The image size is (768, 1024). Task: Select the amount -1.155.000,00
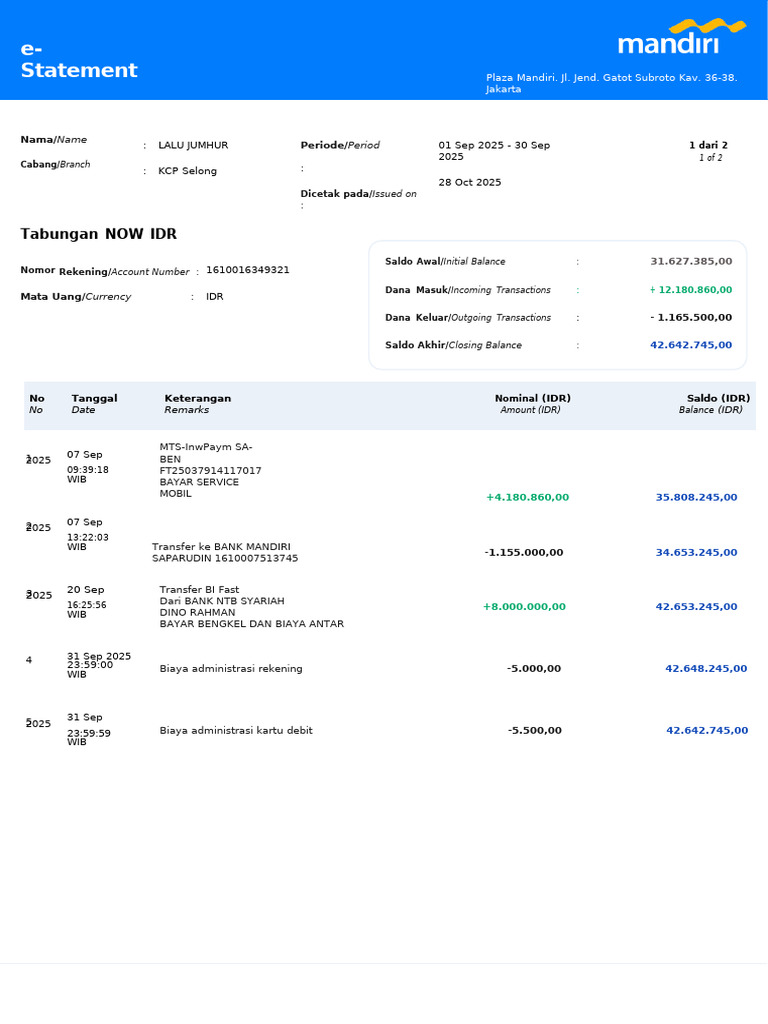point(524,552)
